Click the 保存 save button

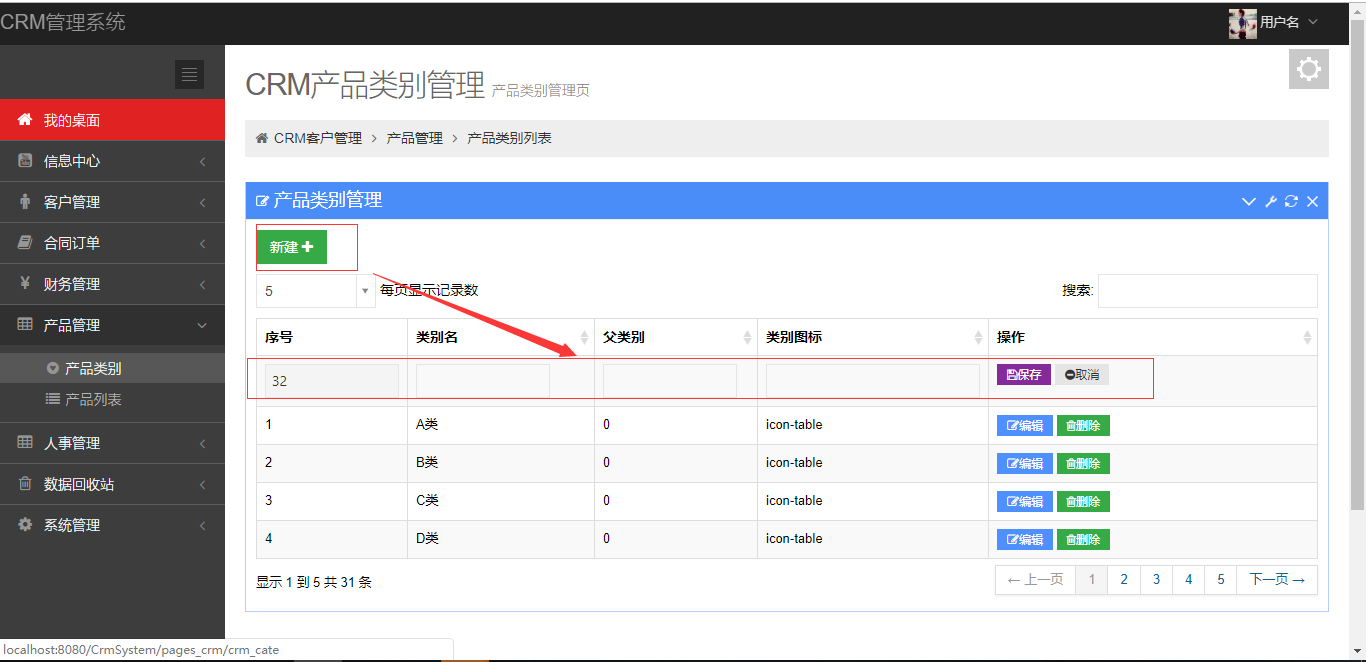(1024, 375)
